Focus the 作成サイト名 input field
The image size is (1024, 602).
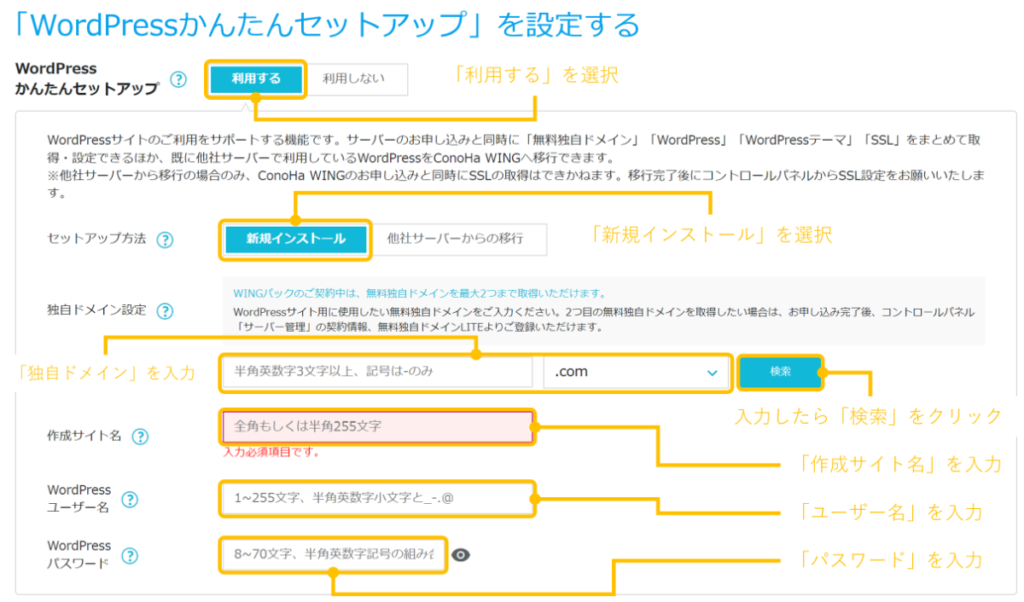pos(378,427)
